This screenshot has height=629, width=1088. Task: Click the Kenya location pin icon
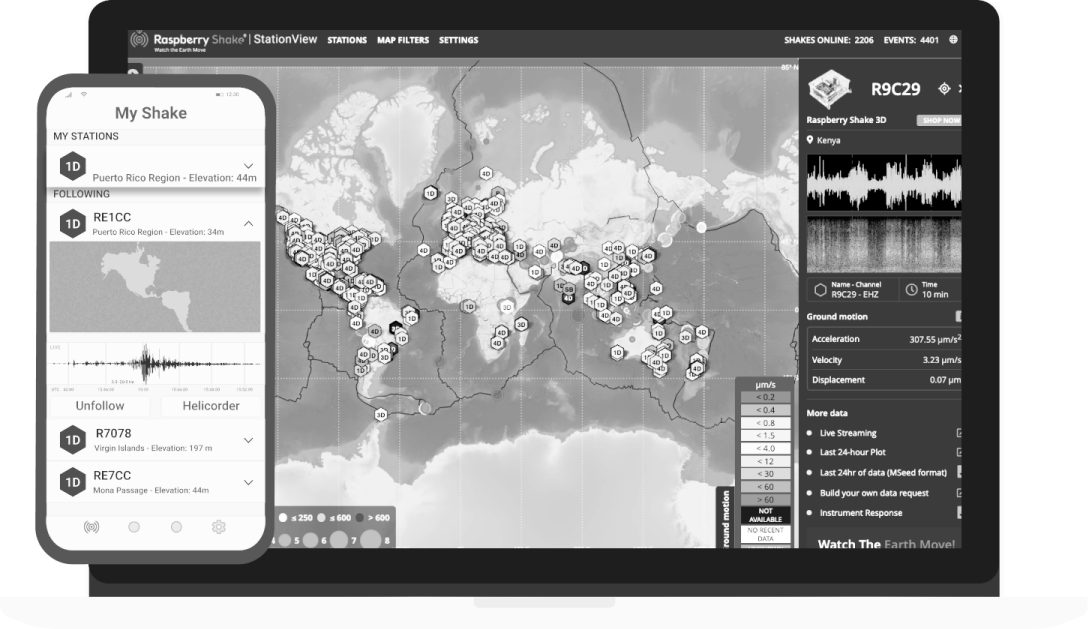810,140
